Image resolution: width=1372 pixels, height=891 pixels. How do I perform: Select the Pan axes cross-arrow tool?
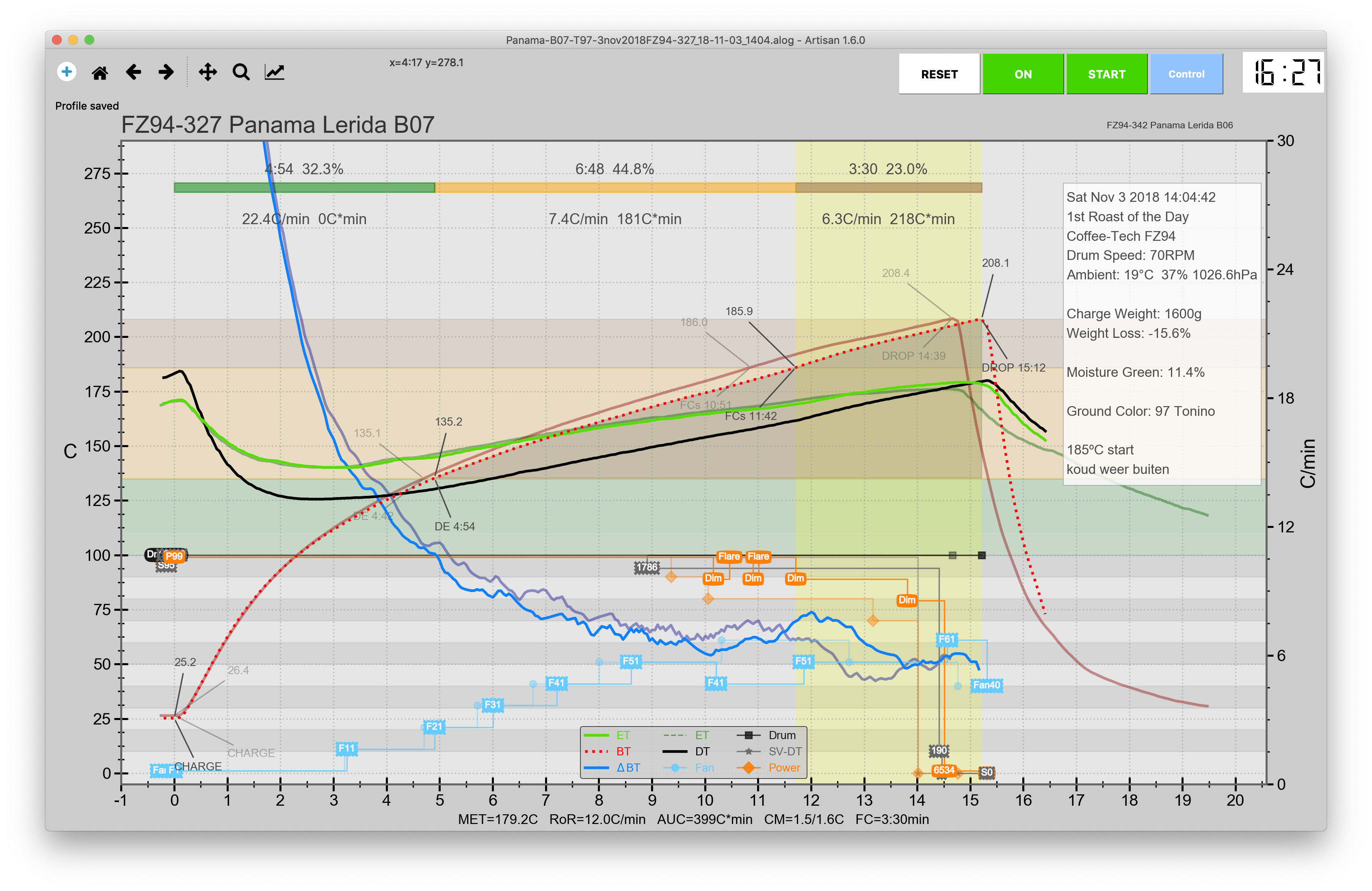point(208,73)
